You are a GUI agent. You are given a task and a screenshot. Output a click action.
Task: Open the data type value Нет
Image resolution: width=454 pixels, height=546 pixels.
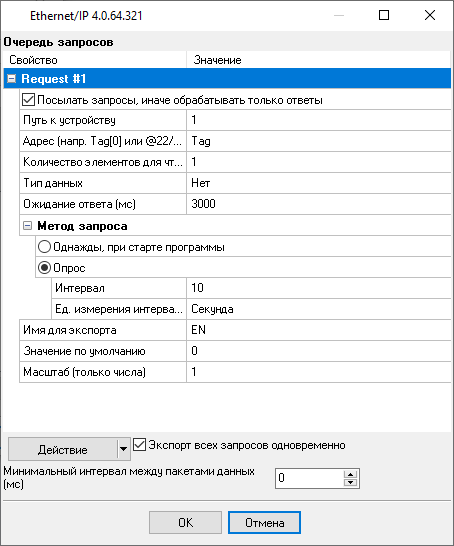(x=319, y=183)
